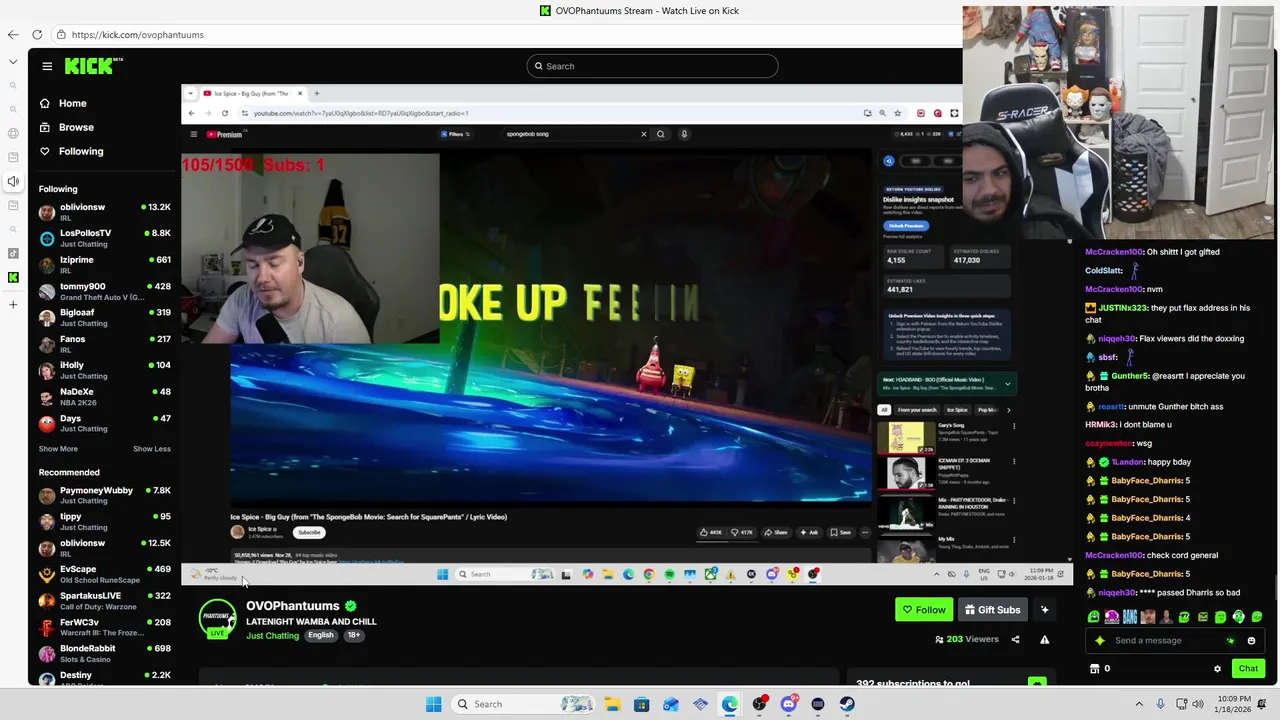Open oblivionsw channel with 13.2K viewers
Viewport: 1280px width, 720px height.
(105, 212)
